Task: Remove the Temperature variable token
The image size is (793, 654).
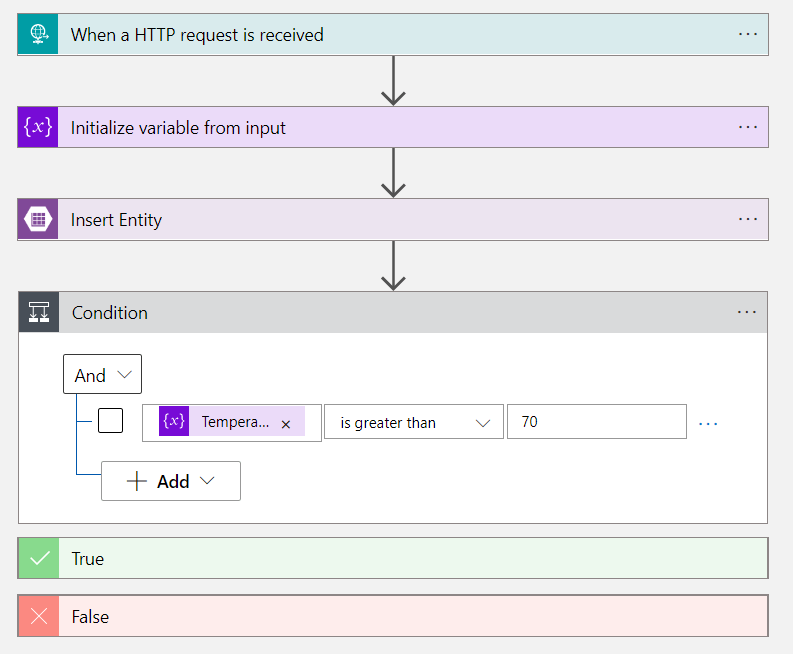Action: [x=286, y=424]
